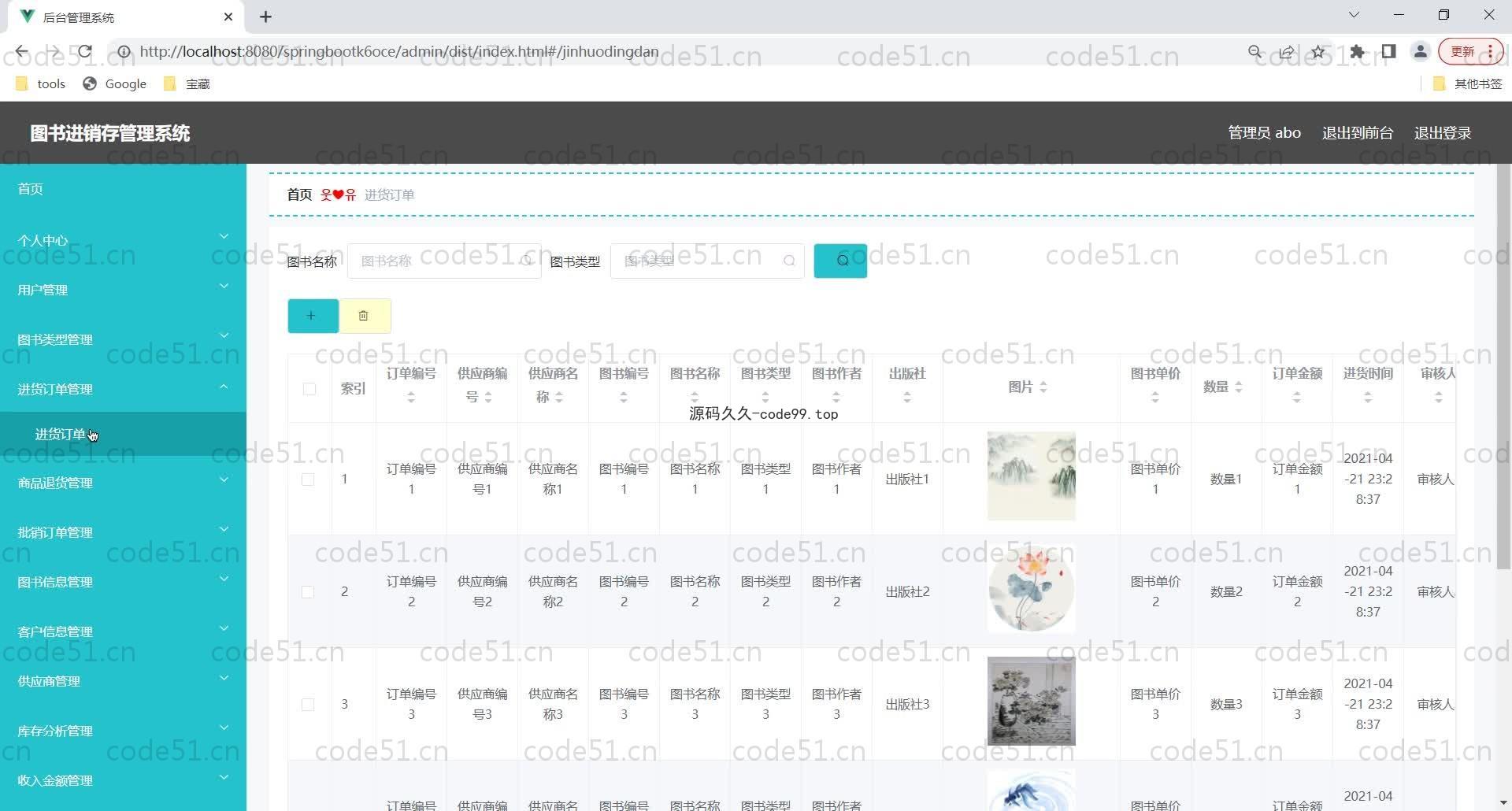Screen dimensions: 1512x811
Task: Sort table by 图片 column
Action: coord(1043,387)
